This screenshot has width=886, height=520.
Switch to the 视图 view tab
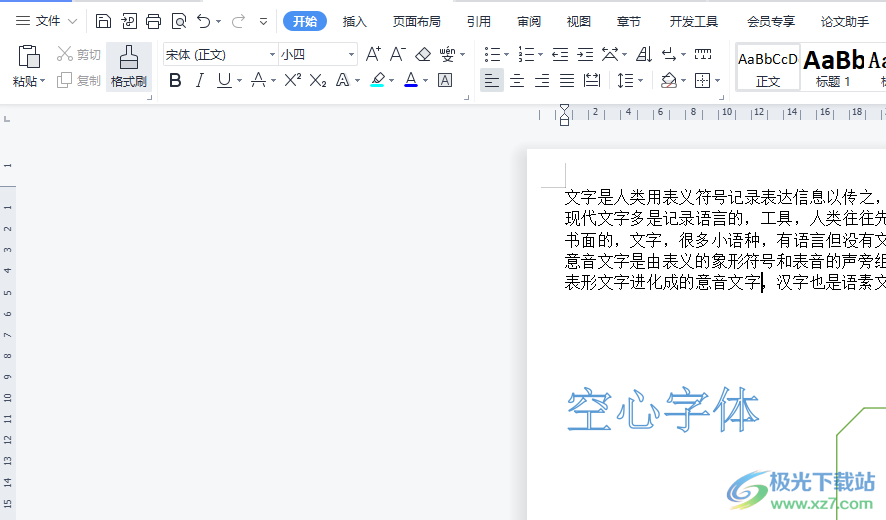579,21
